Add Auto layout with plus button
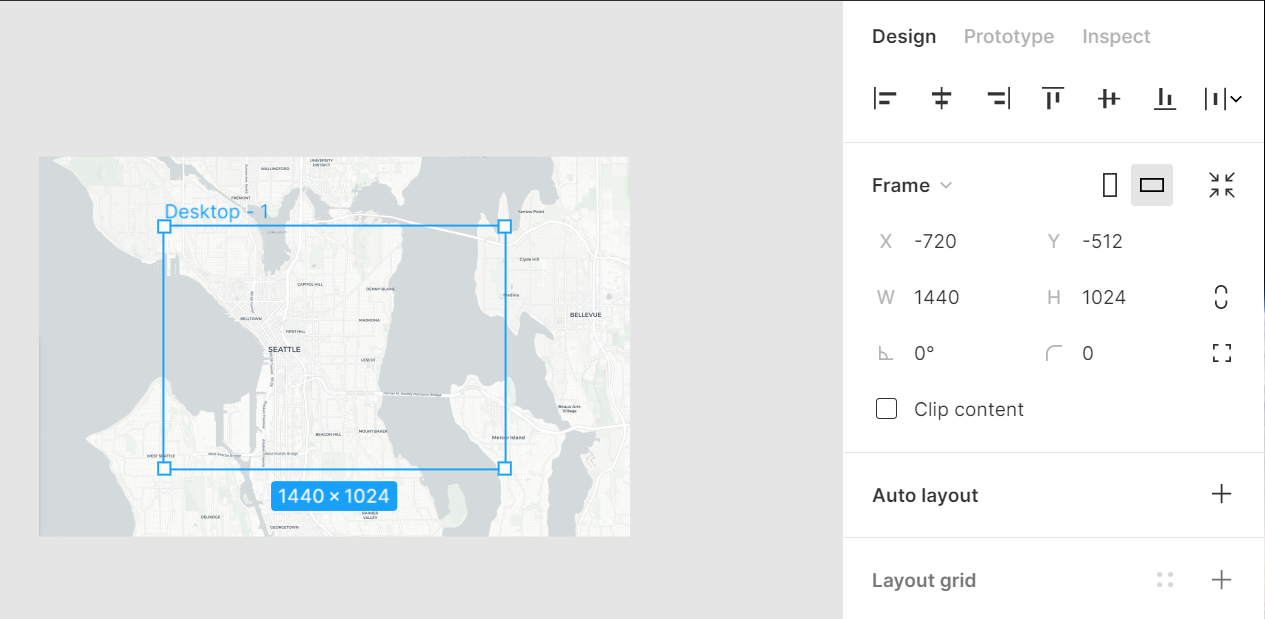The width and height of the screenshot is (1265, 619). click(1221, 494)
